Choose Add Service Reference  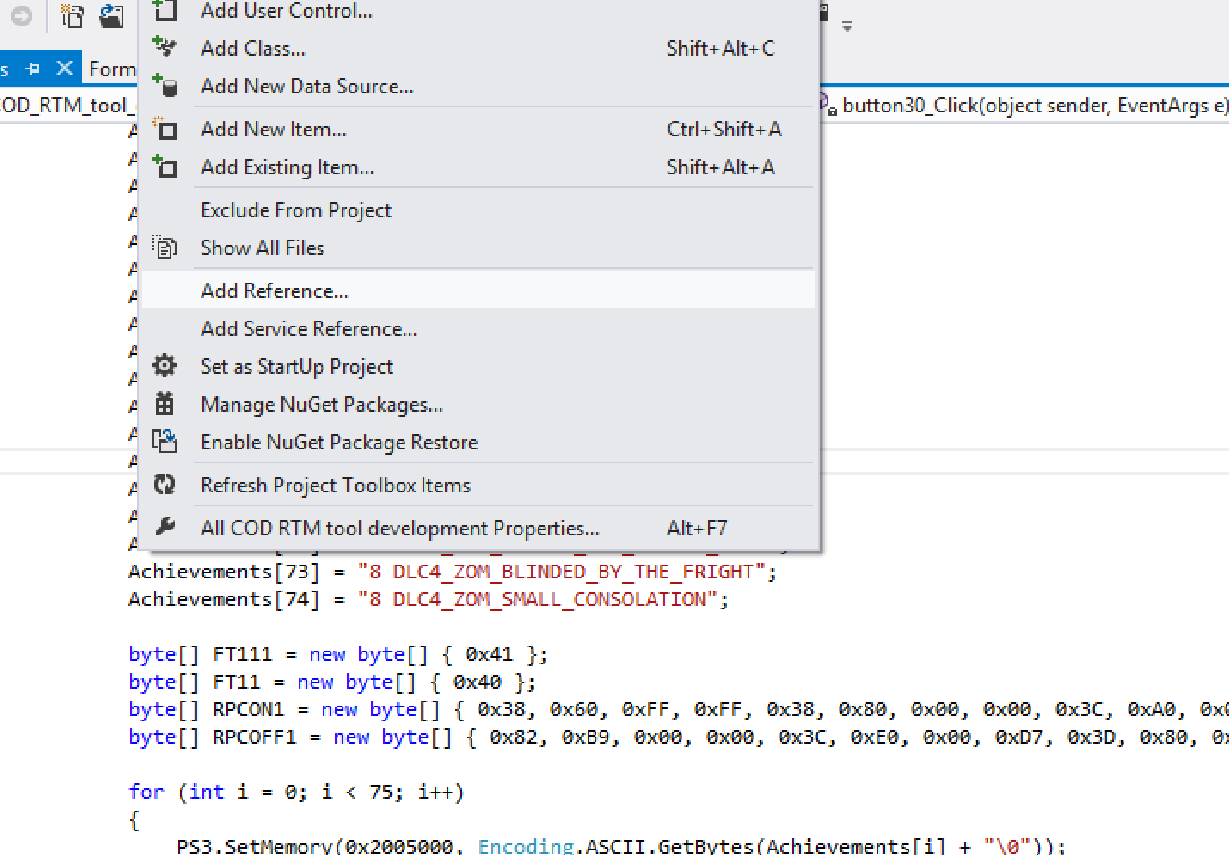click(478, 329)
